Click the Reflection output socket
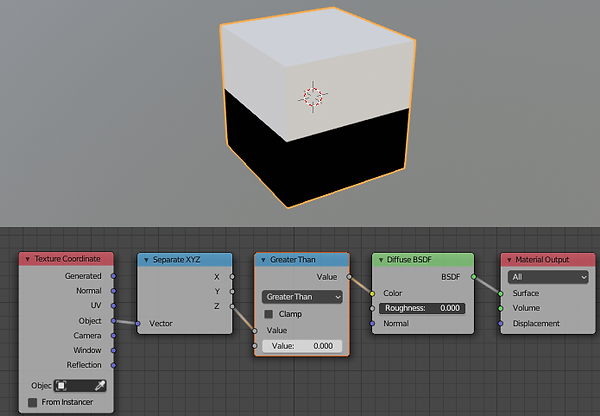Viewport: 600px width, 416px height. click(x=113, y=365)
